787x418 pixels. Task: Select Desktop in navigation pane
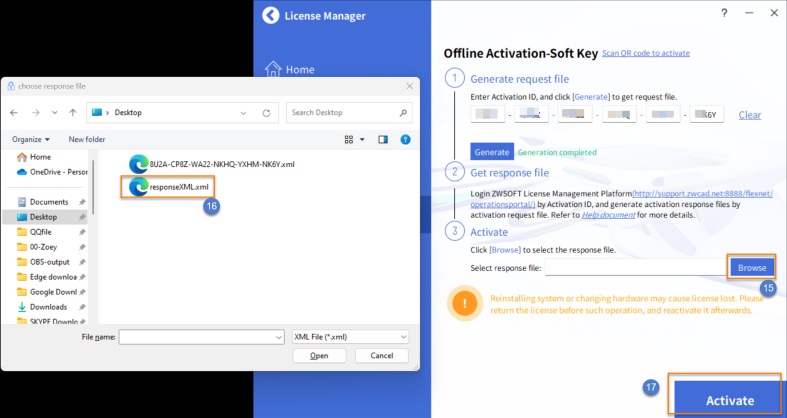click(x=45, y=217)
